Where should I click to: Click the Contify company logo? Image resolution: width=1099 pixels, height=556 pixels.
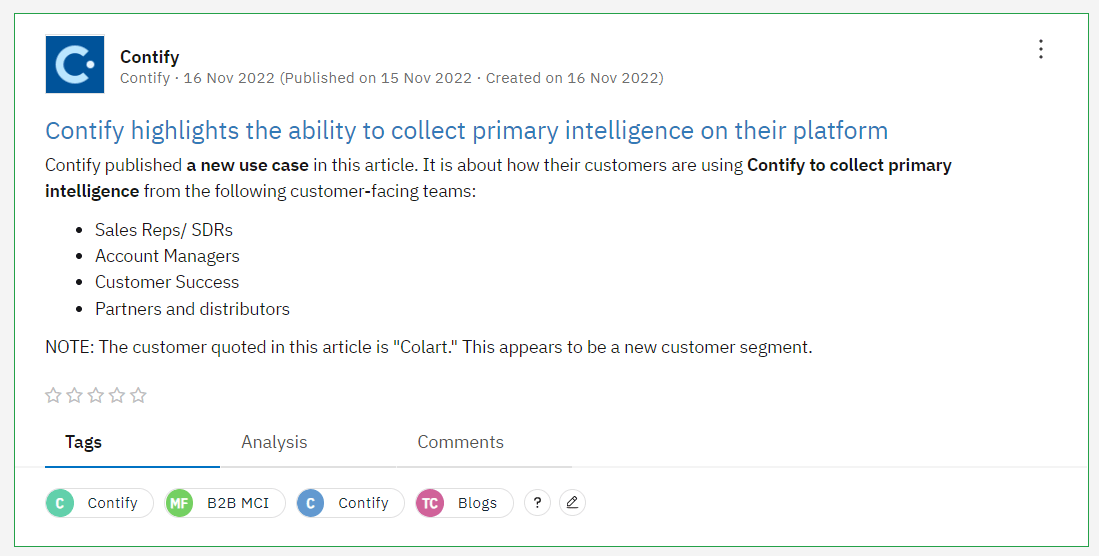tap(75, 64)
